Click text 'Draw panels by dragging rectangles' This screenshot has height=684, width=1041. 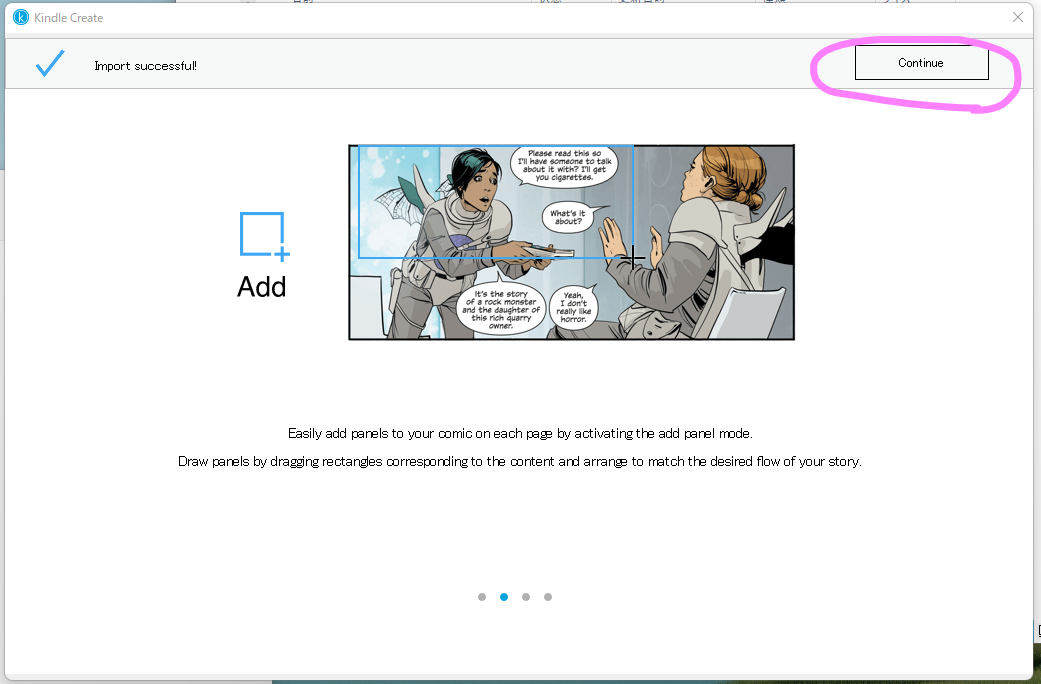tap(281, 462)
